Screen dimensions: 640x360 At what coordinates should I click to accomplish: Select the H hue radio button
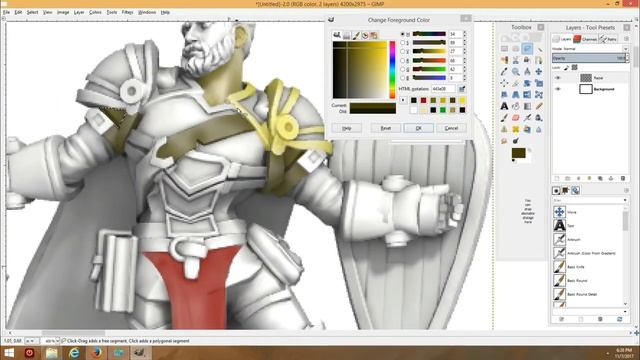click(403, 34)
